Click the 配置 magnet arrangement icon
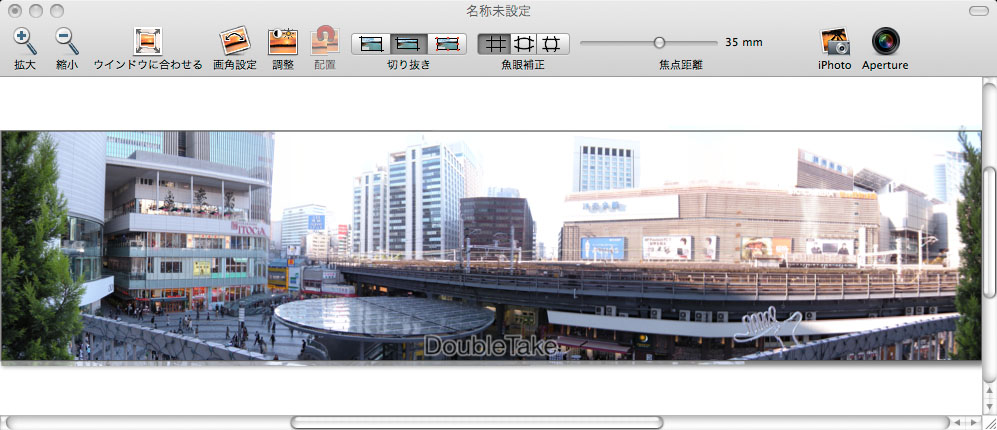The image size is (997, 430). coord(324,41)
